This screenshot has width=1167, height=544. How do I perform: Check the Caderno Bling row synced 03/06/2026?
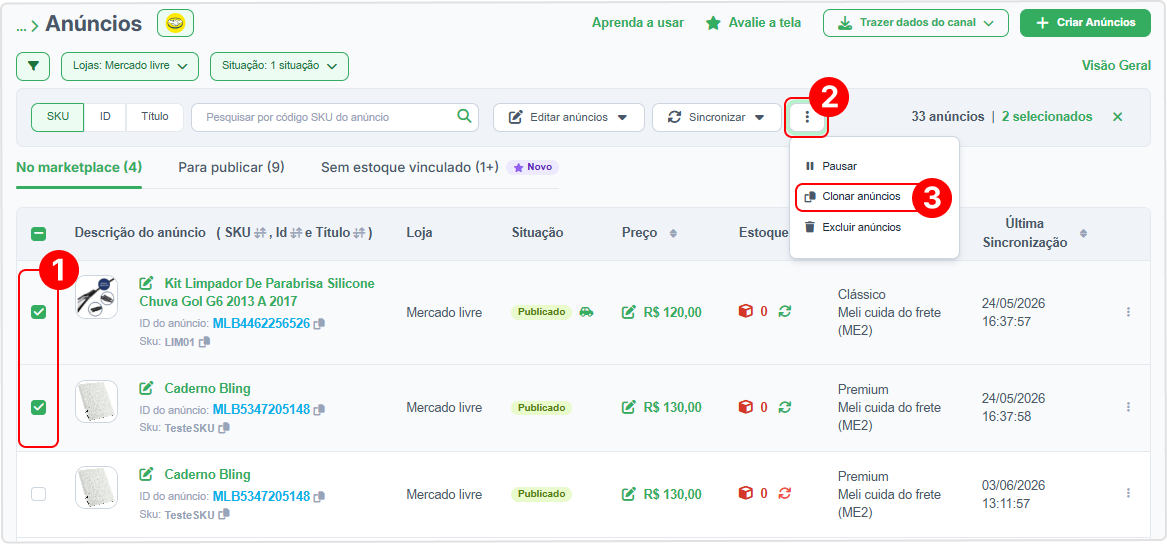pos(38,493)
